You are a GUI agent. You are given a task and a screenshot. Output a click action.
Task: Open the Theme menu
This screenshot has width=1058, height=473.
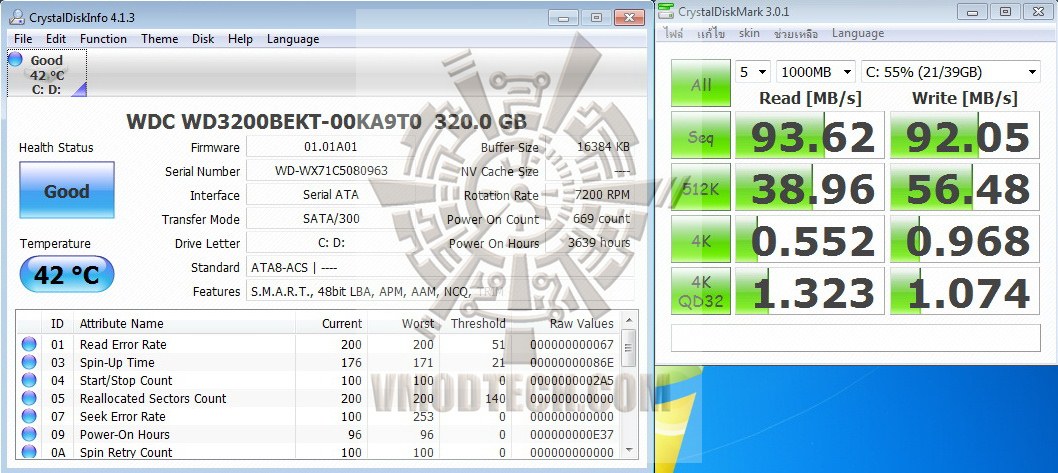click(159, 39)
